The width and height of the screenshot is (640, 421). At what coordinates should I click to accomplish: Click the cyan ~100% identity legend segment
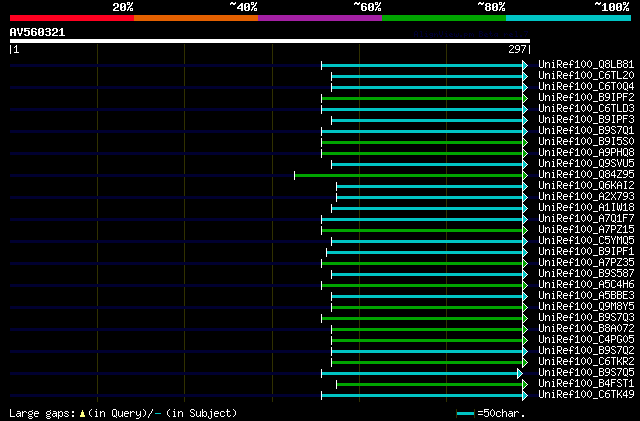pyautogui.click(x=568, y=18)
